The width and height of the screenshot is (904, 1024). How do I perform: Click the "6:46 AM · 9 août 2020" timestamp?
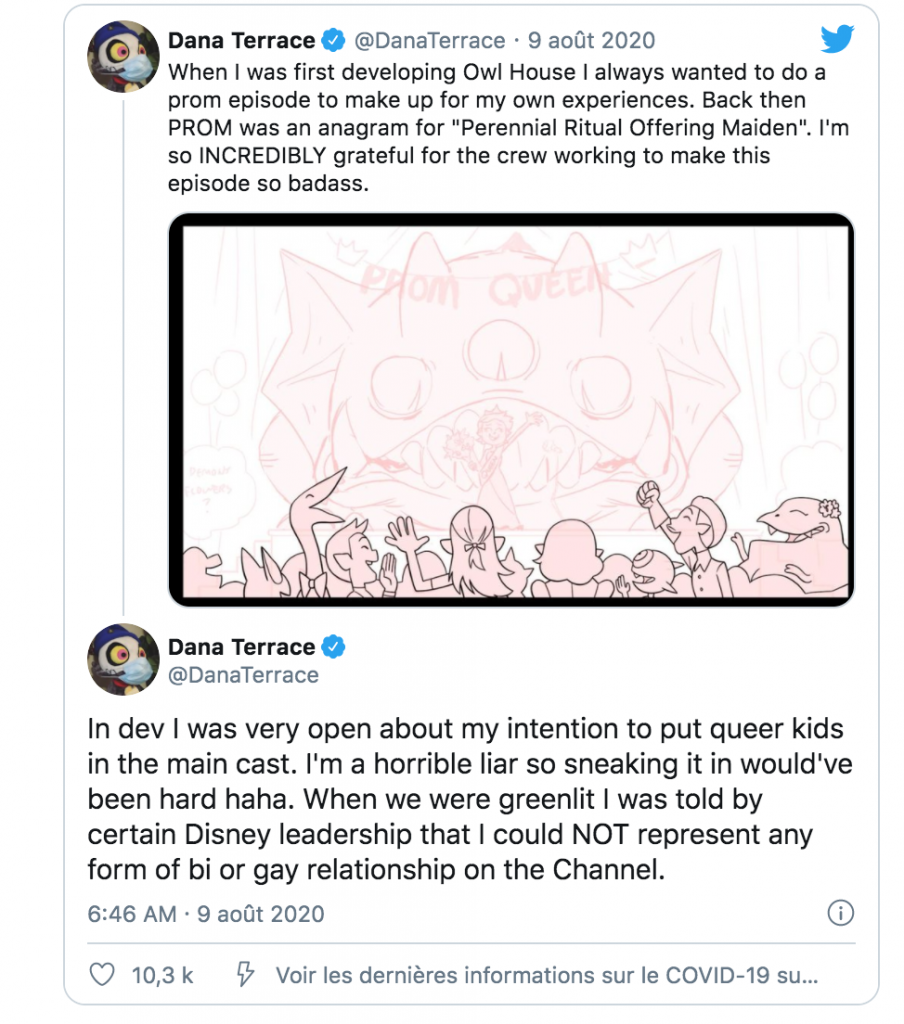[x=205, y=913]
